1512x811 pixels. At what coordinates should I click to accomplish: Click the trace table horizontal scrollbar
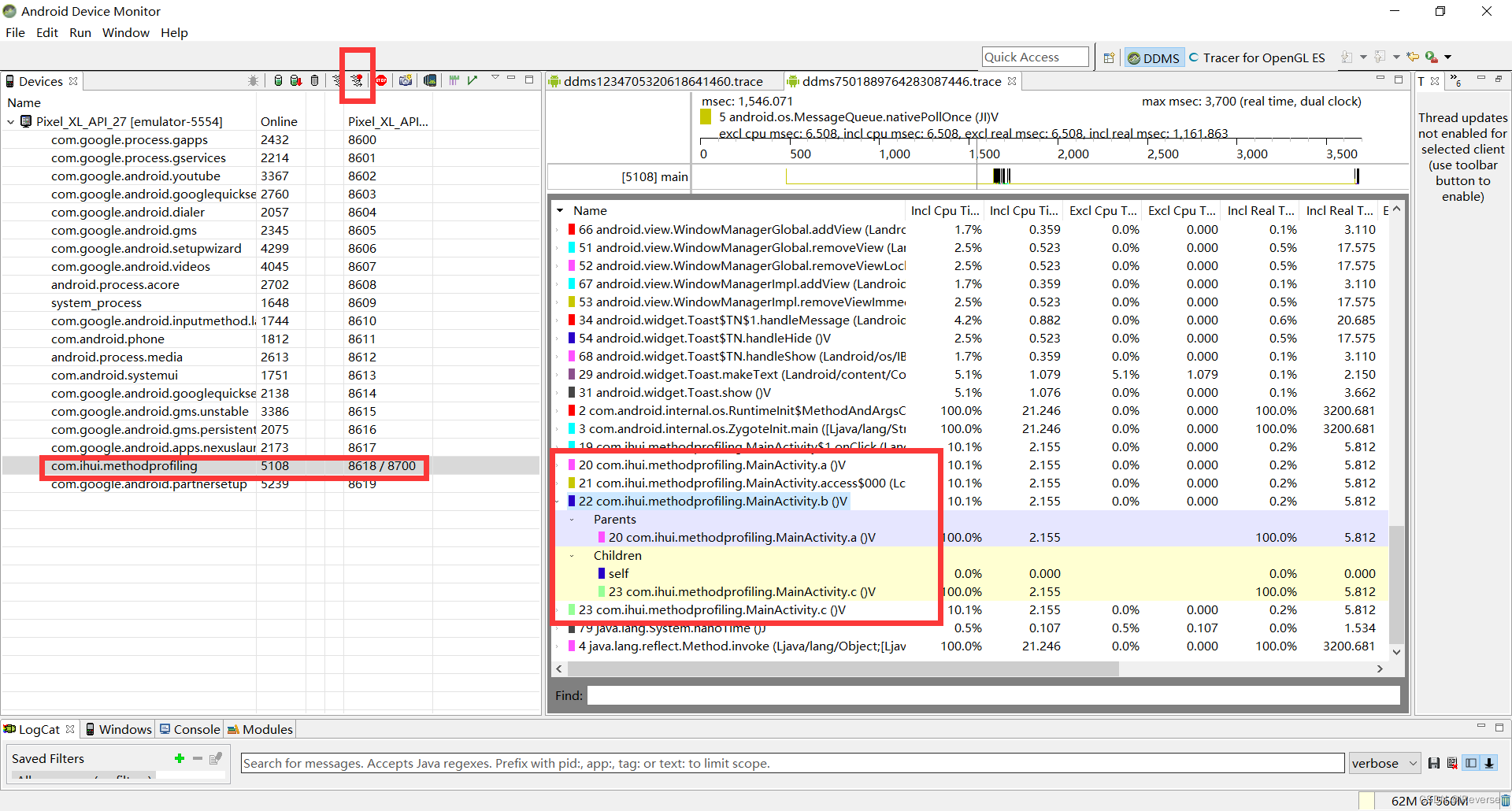843,668
